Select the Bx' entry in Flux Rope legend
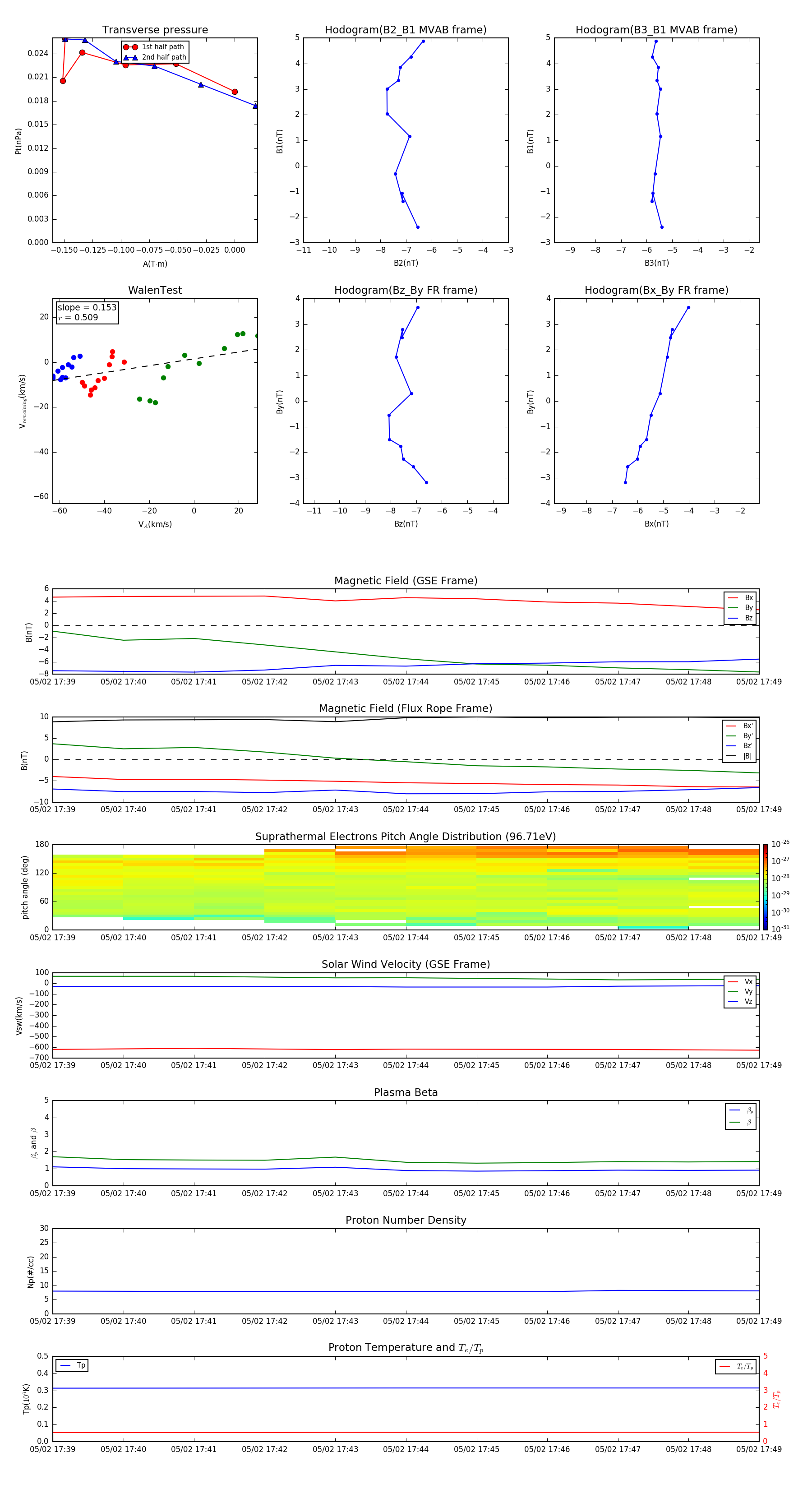 point(739,726)
